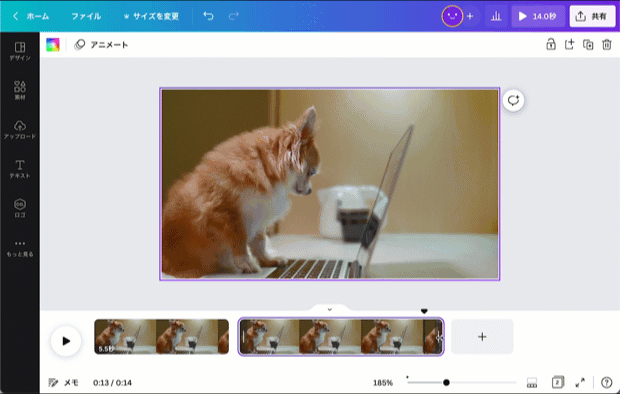This screenshot has height=394, width=620.
Task: Click the 185% zoom level
Action: pos(383,383)
